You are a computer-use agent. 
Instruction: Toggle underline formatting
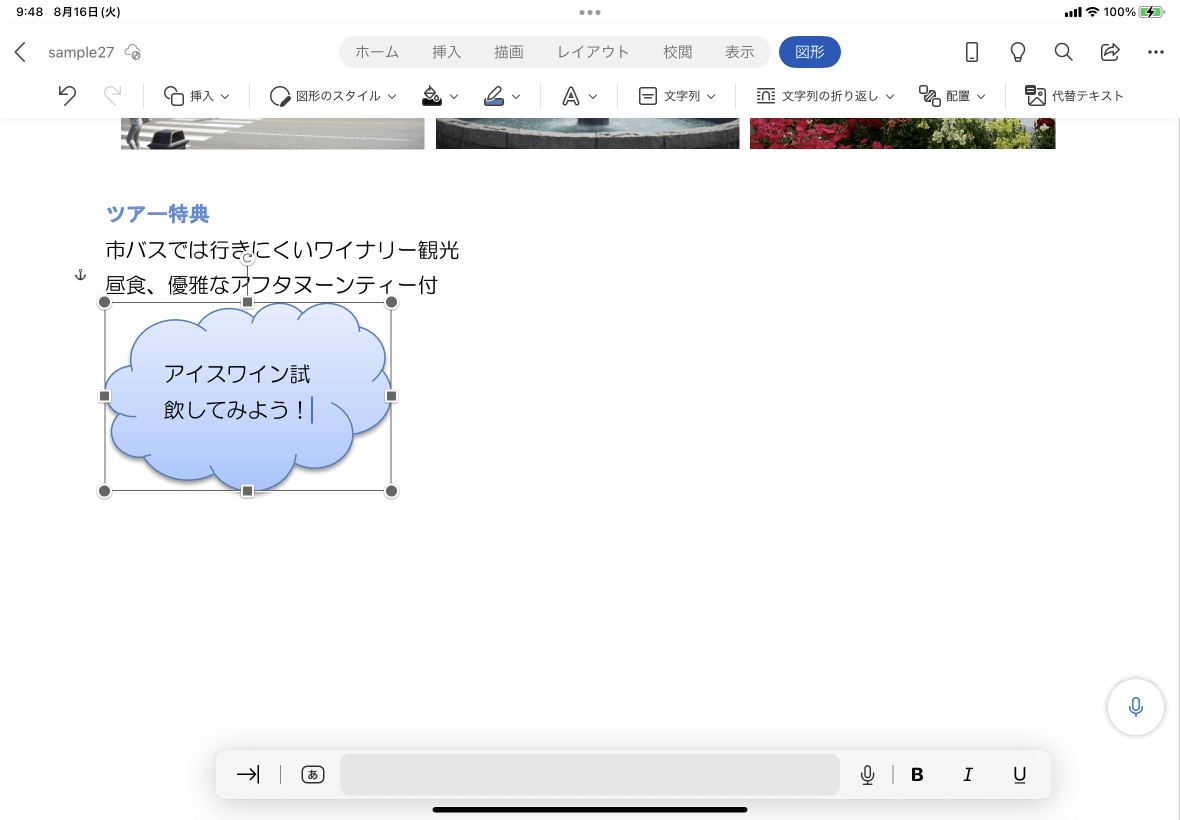tap(1020, 775)
